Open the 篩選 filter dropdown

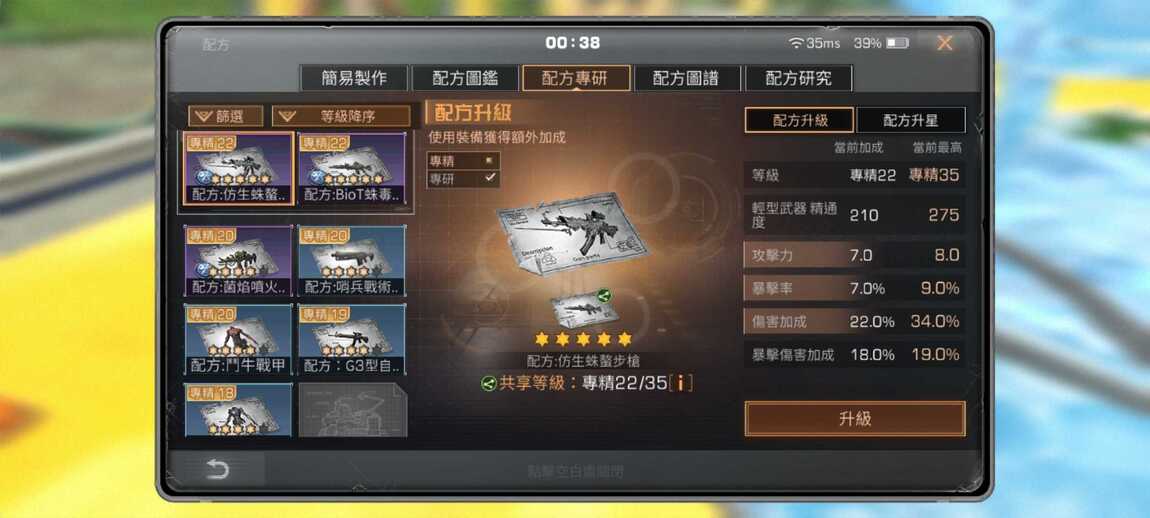click(226, 116)
